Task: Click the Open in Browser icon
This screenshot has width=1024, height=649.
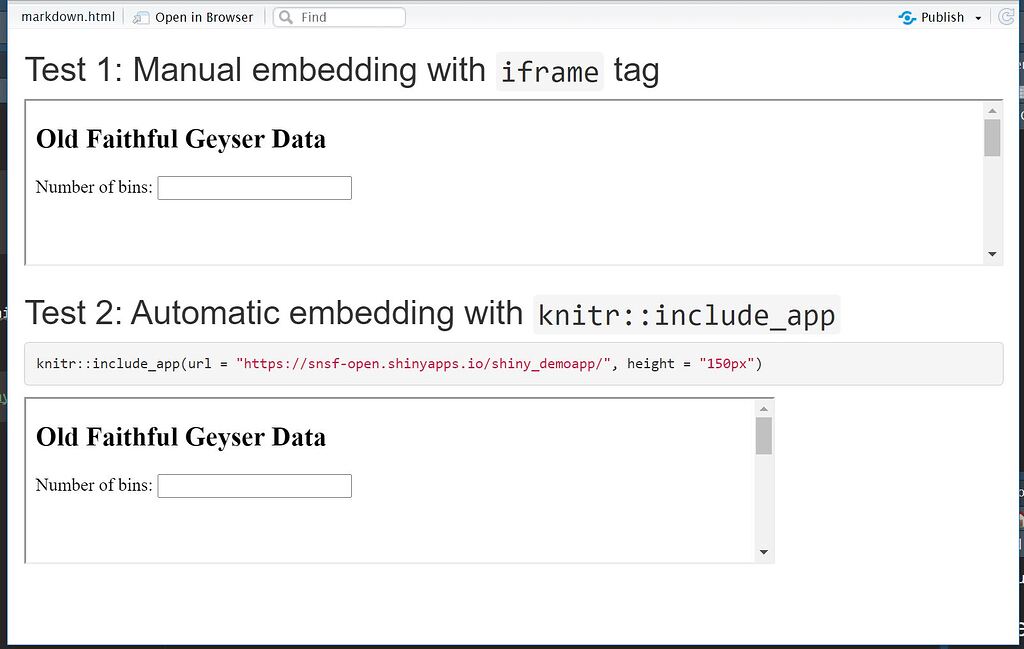Action: (x=141, y=17)
